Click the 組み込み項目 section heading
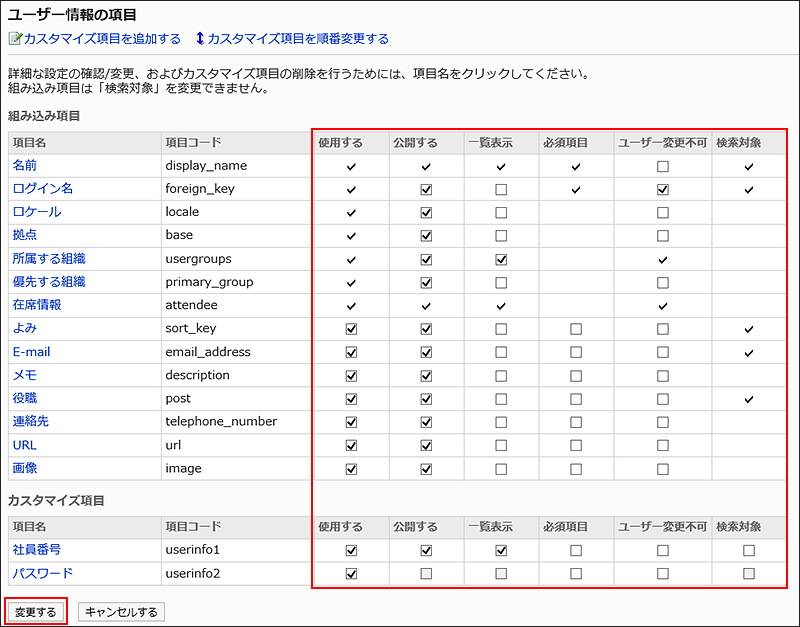The height and width of the screenshot is (627, 800). point(44,116)
